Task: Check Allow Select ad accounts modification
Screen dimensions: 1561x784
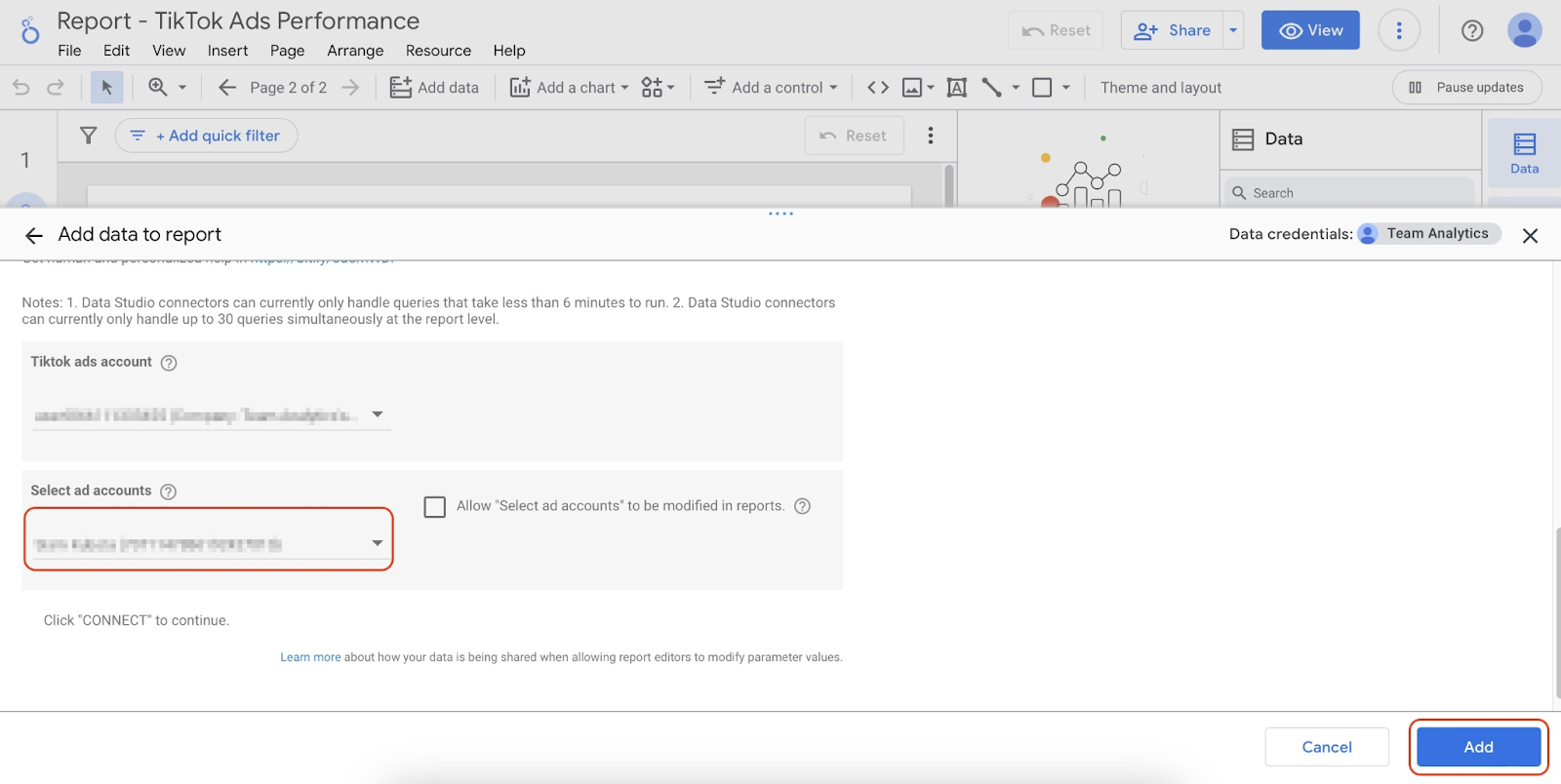Action: tap(435, 507)
